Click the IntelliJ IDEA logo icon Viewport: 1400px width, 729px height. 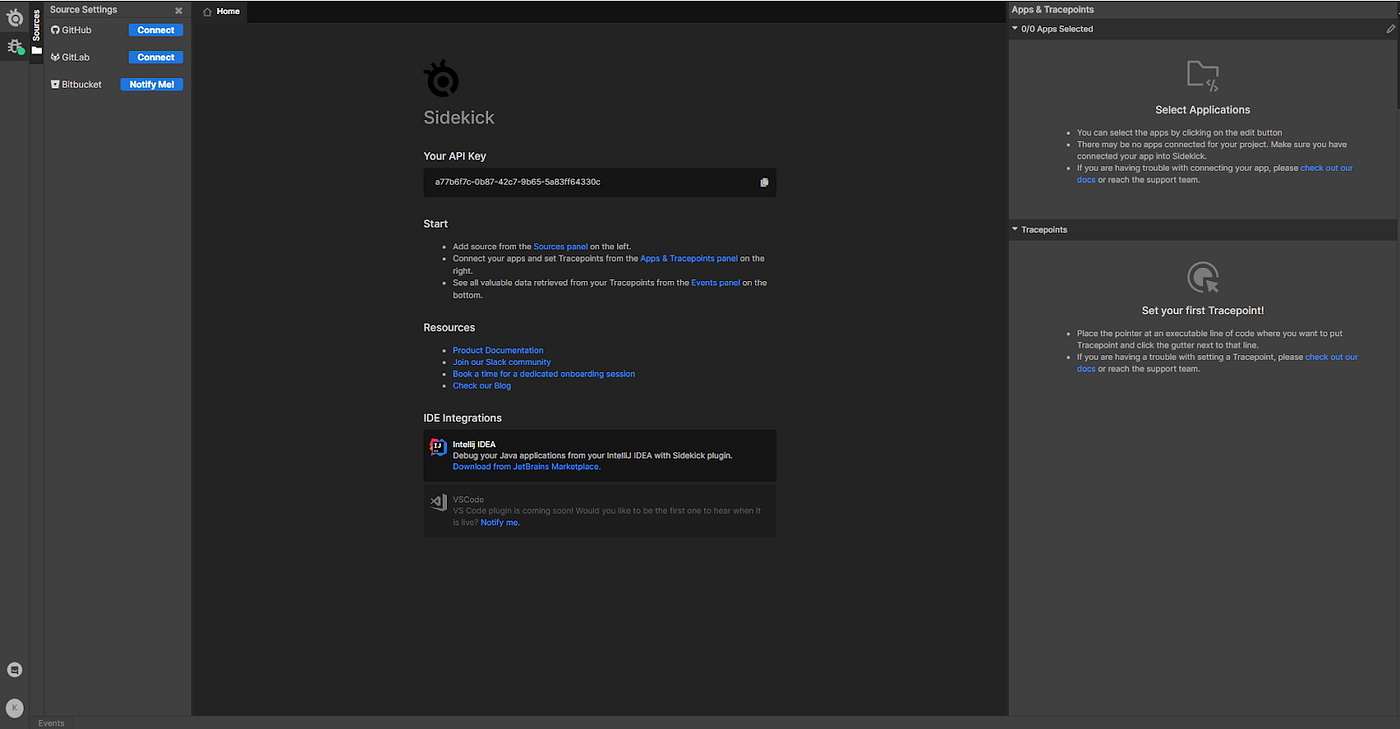tap(438, 447)
